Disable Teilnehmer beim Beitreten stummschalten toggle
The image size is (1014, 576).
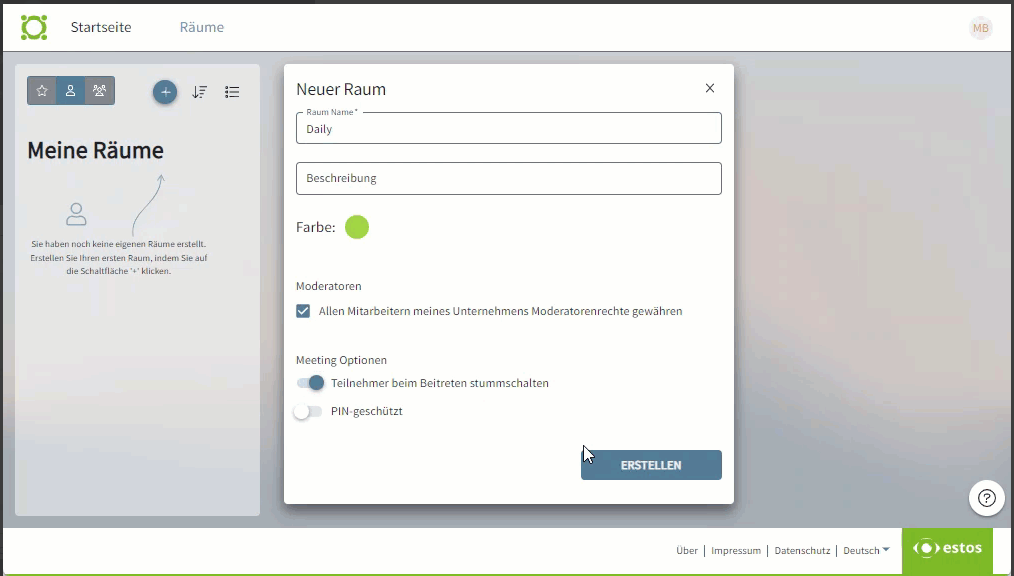point(310,383)
